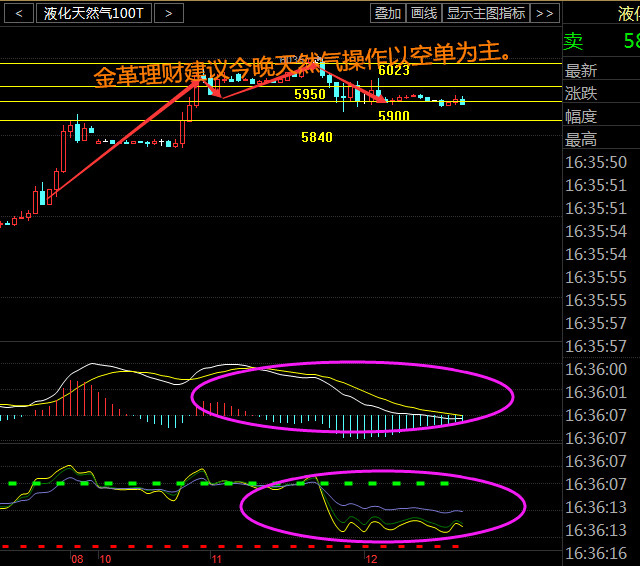This screenshot has height=566, width=640.
Task: Click the 5840 support level label
Action: (317, 137)
